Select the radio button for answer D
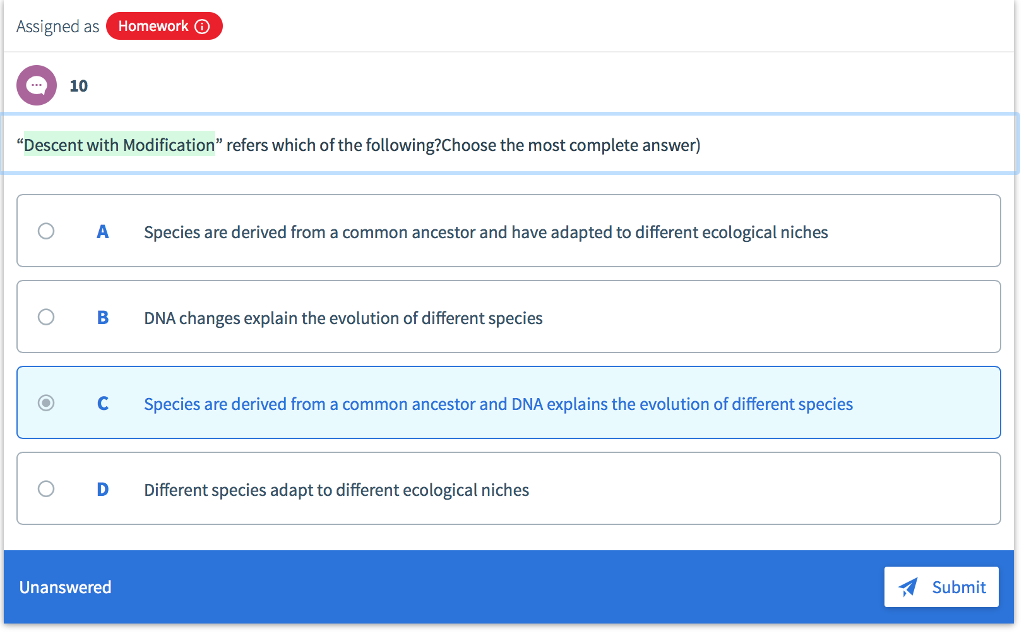This screenshot has height=633, width=1024. [45, 488]
